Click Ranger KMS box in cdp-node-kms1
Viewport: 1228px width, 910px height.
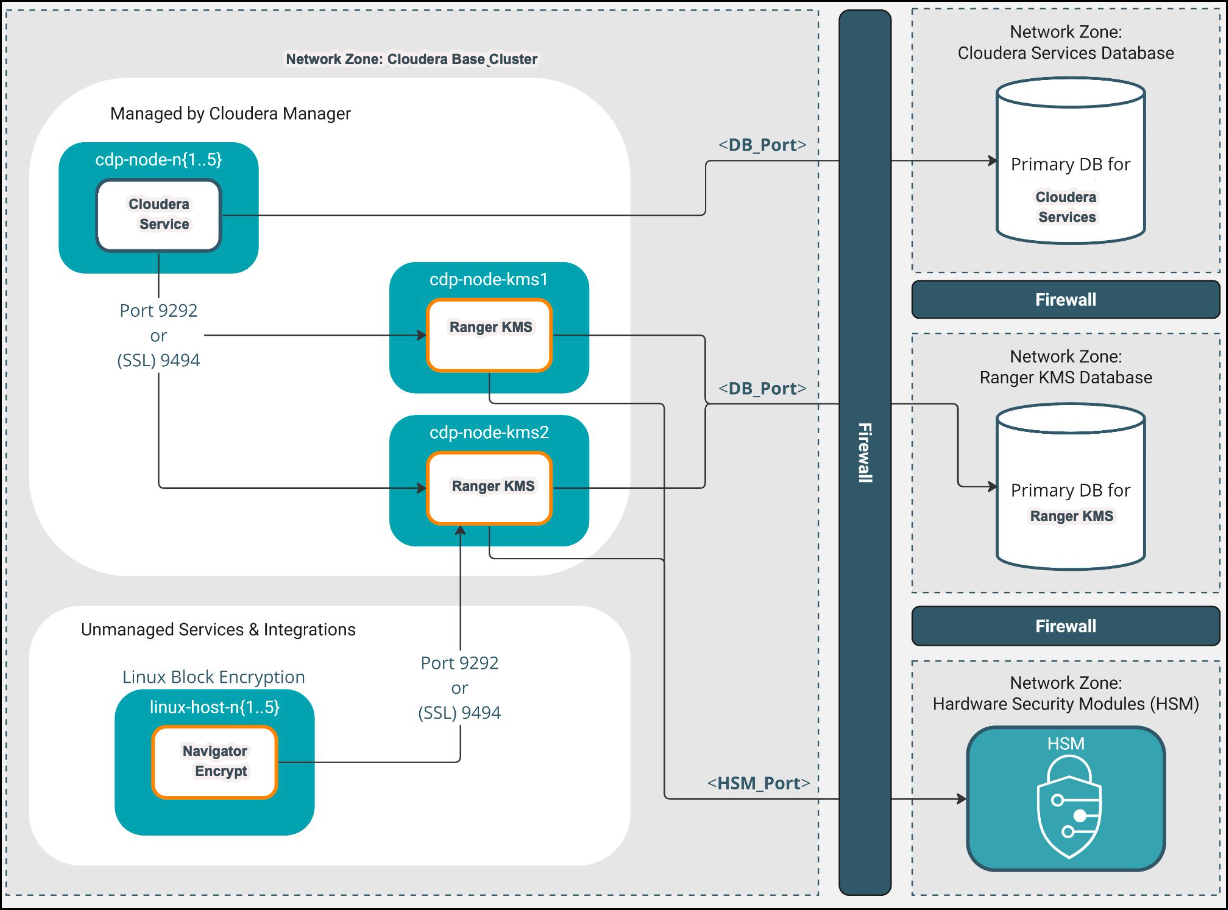489,335
